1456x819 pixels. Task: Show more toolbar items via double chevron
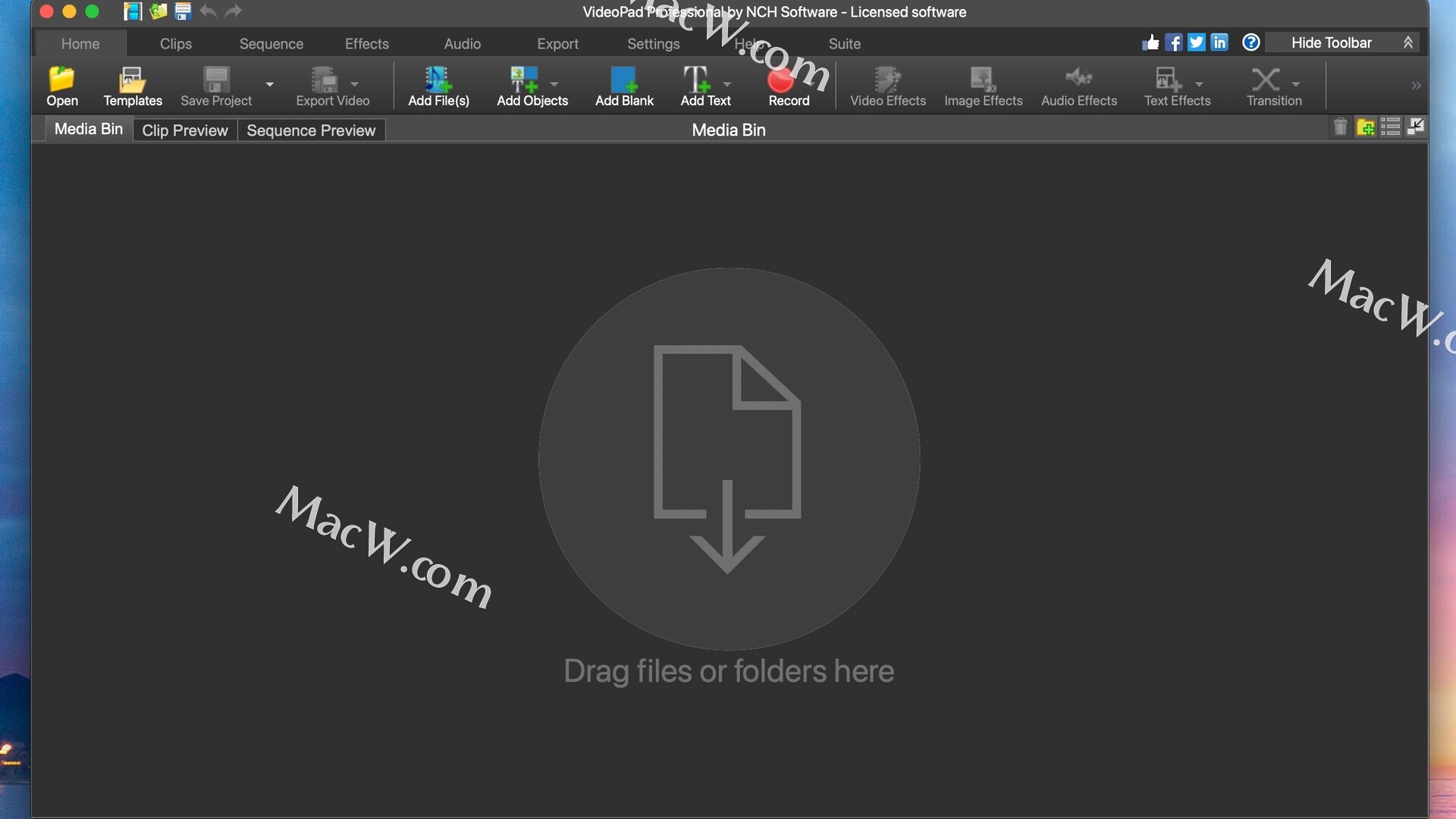click(1415, 86)
